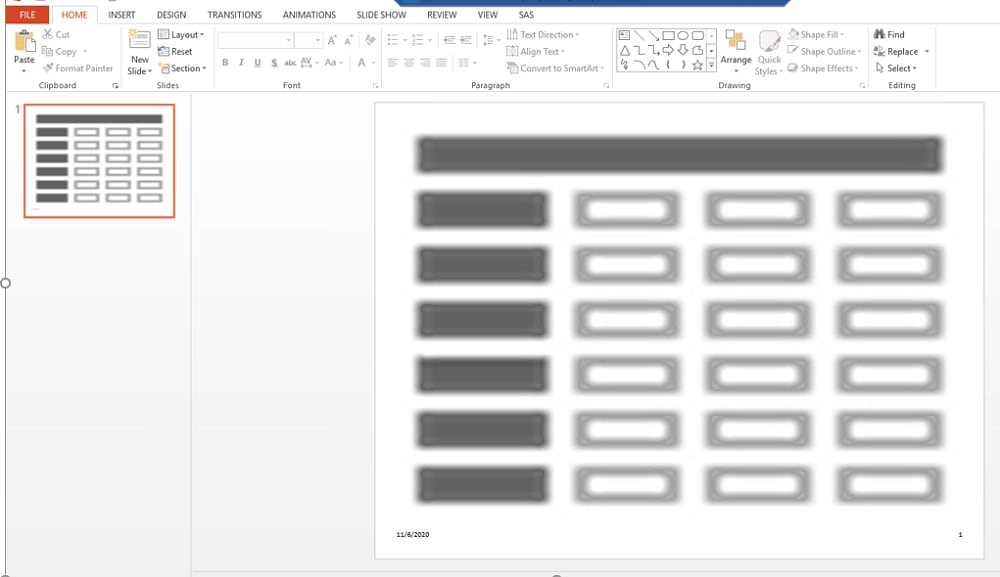Open the TRANSITIONS ribbon tab
The height and width of the screenshot is (577, 1000).
(x=234, y=15)
